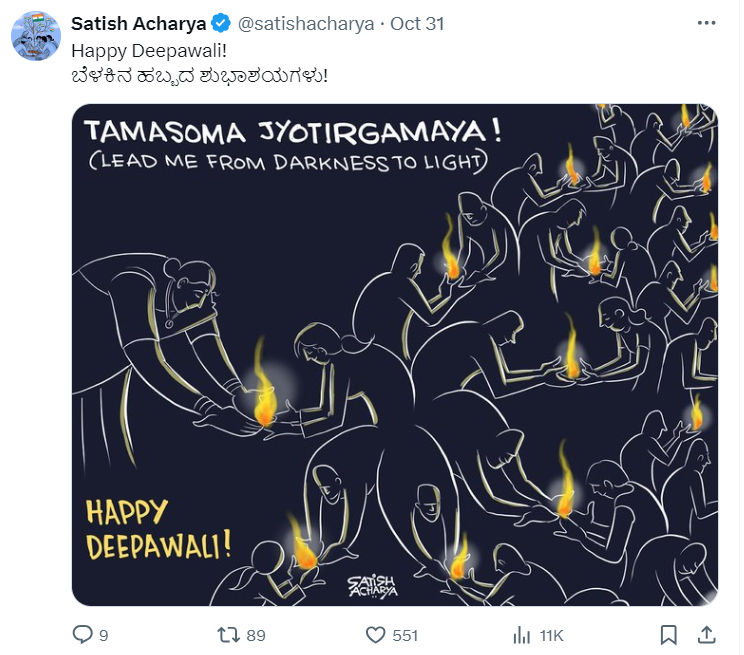Screen dimensions: 744x655
Task: Bookmark this post
Action: [669, 635]
